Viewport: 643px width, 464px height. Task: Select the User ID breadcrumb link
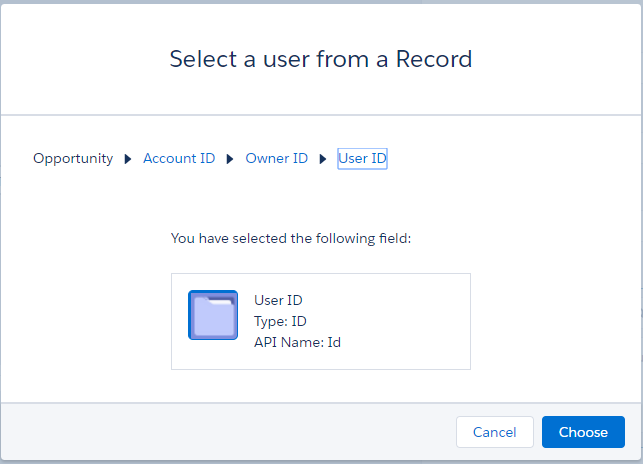click(362, 159)
